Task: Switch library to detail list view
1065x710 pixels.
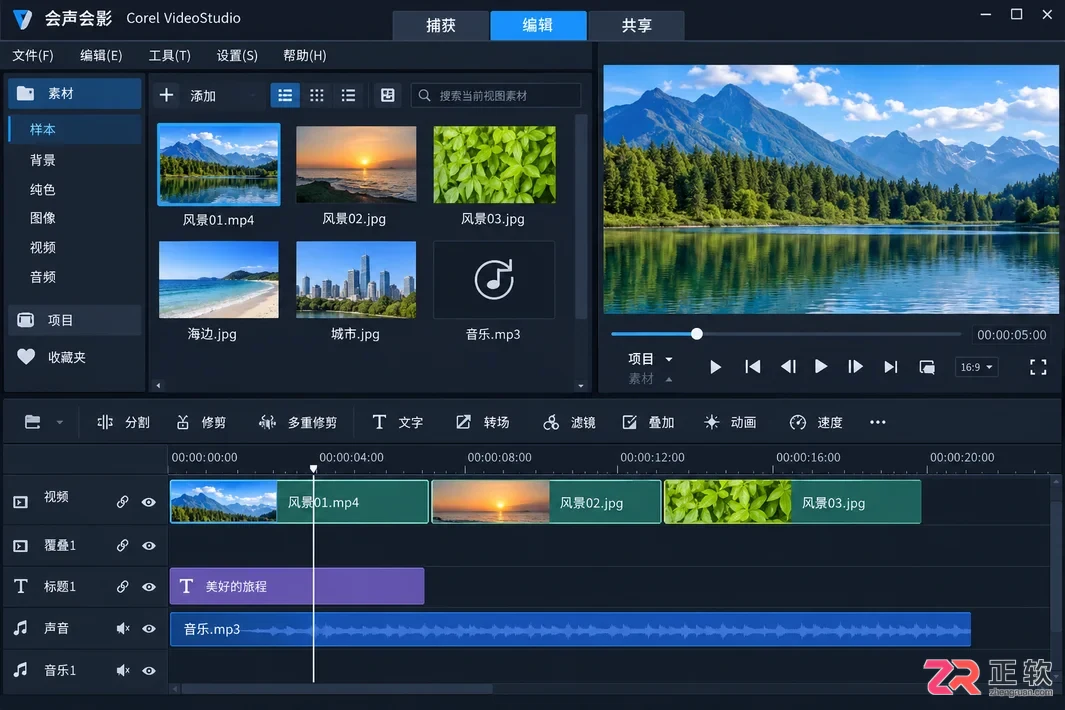Action: (x=348, y=96)
